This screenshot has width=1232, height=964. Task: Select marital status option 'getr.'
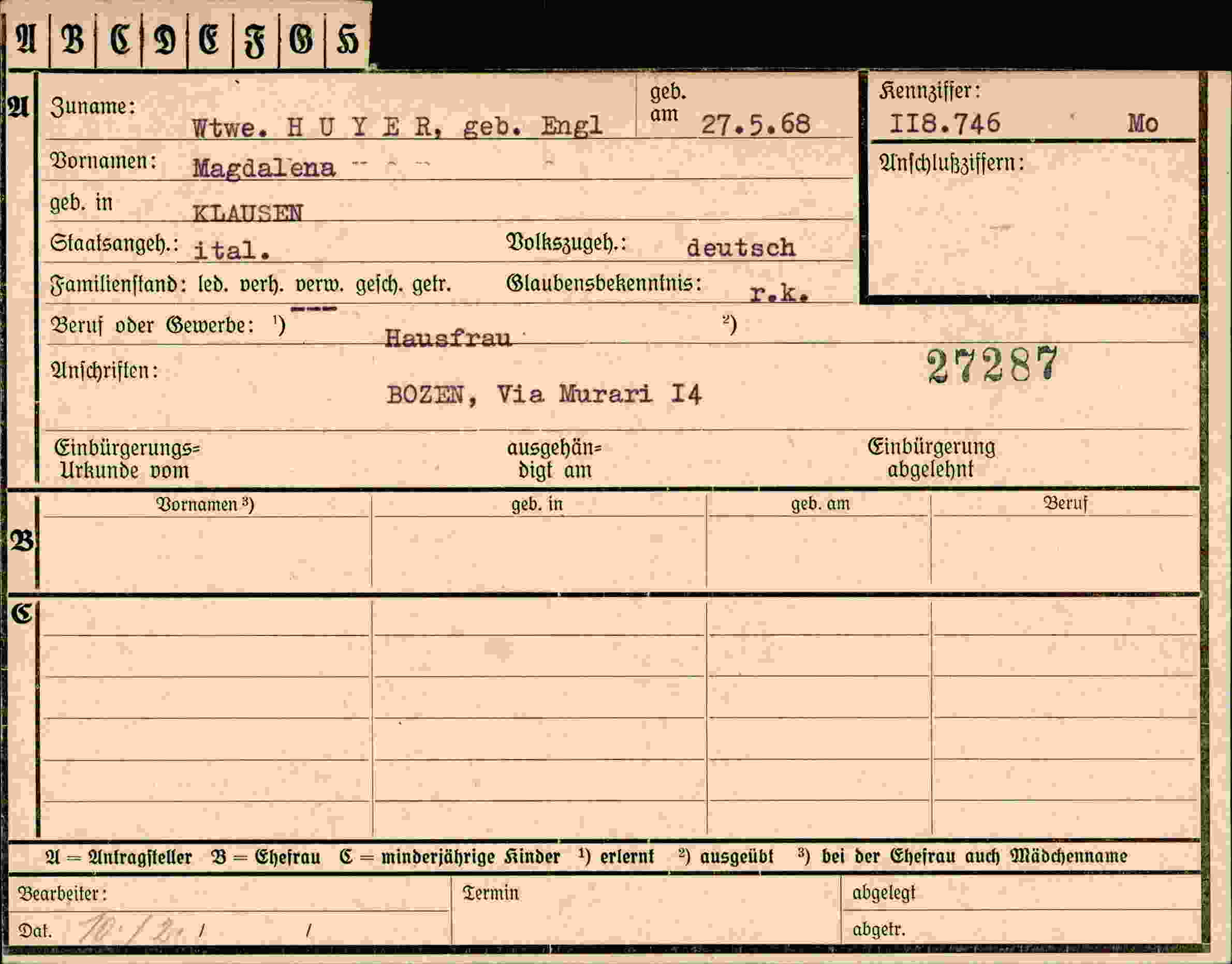[432, 284]
